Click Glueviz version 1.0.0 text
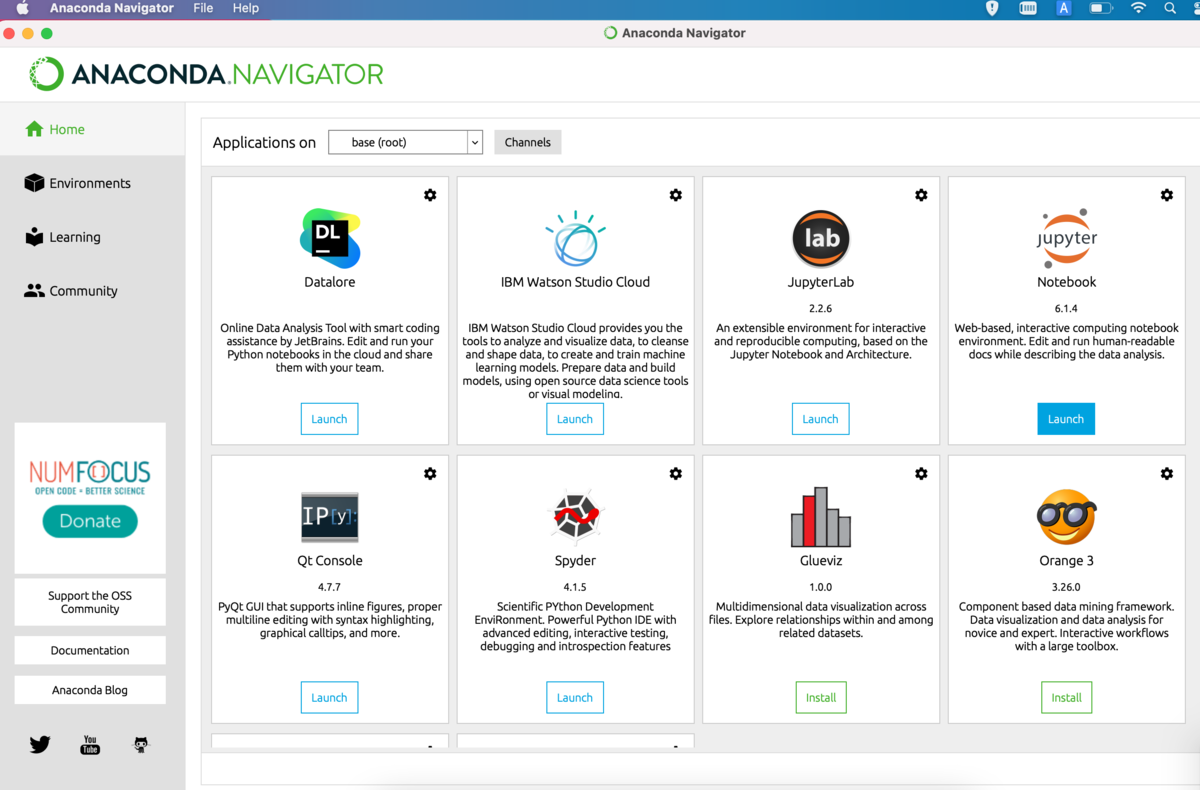 [x=821, y=587]
